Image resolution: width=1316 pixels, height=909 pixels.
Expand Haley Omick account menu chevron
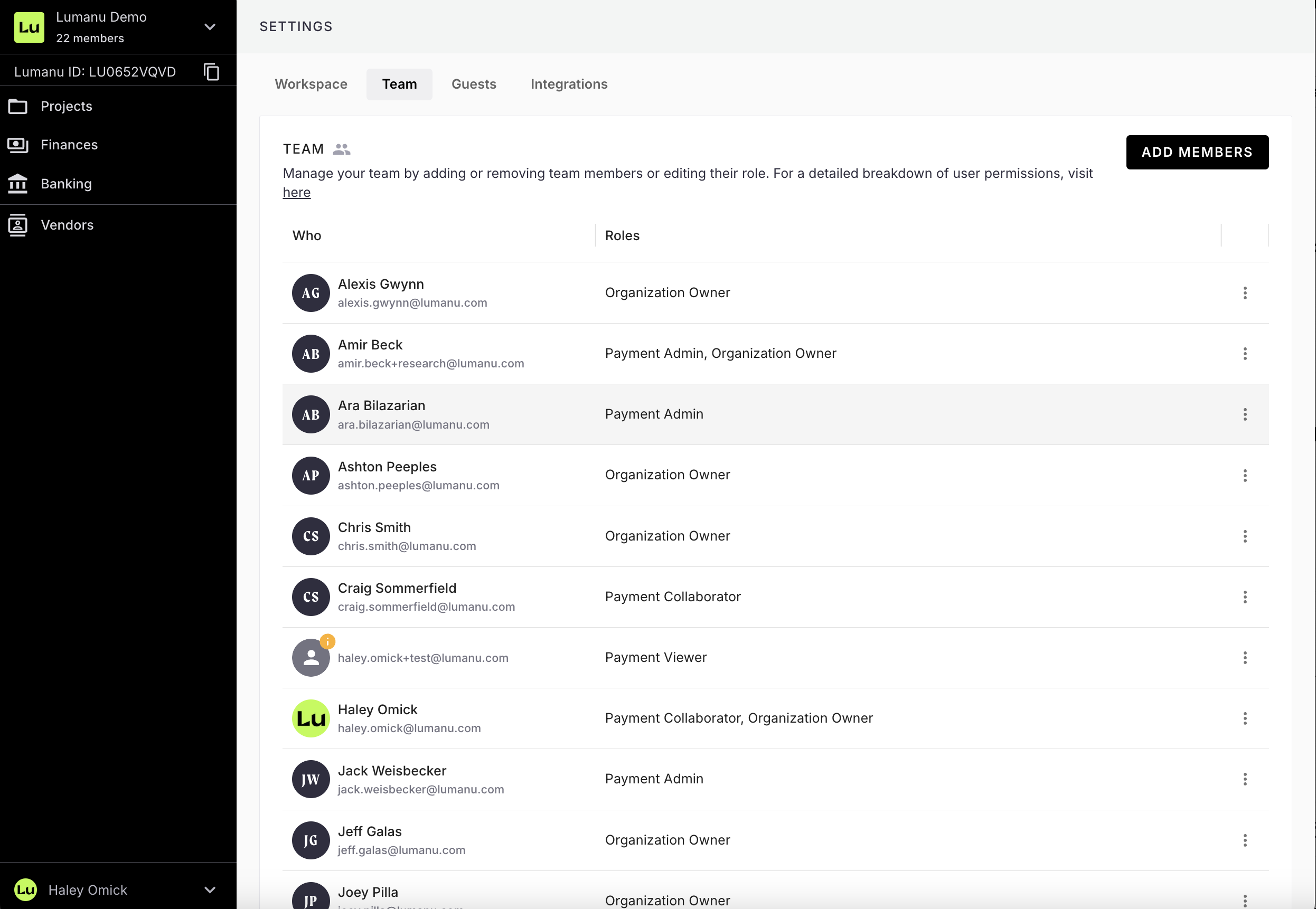point(210,889)
